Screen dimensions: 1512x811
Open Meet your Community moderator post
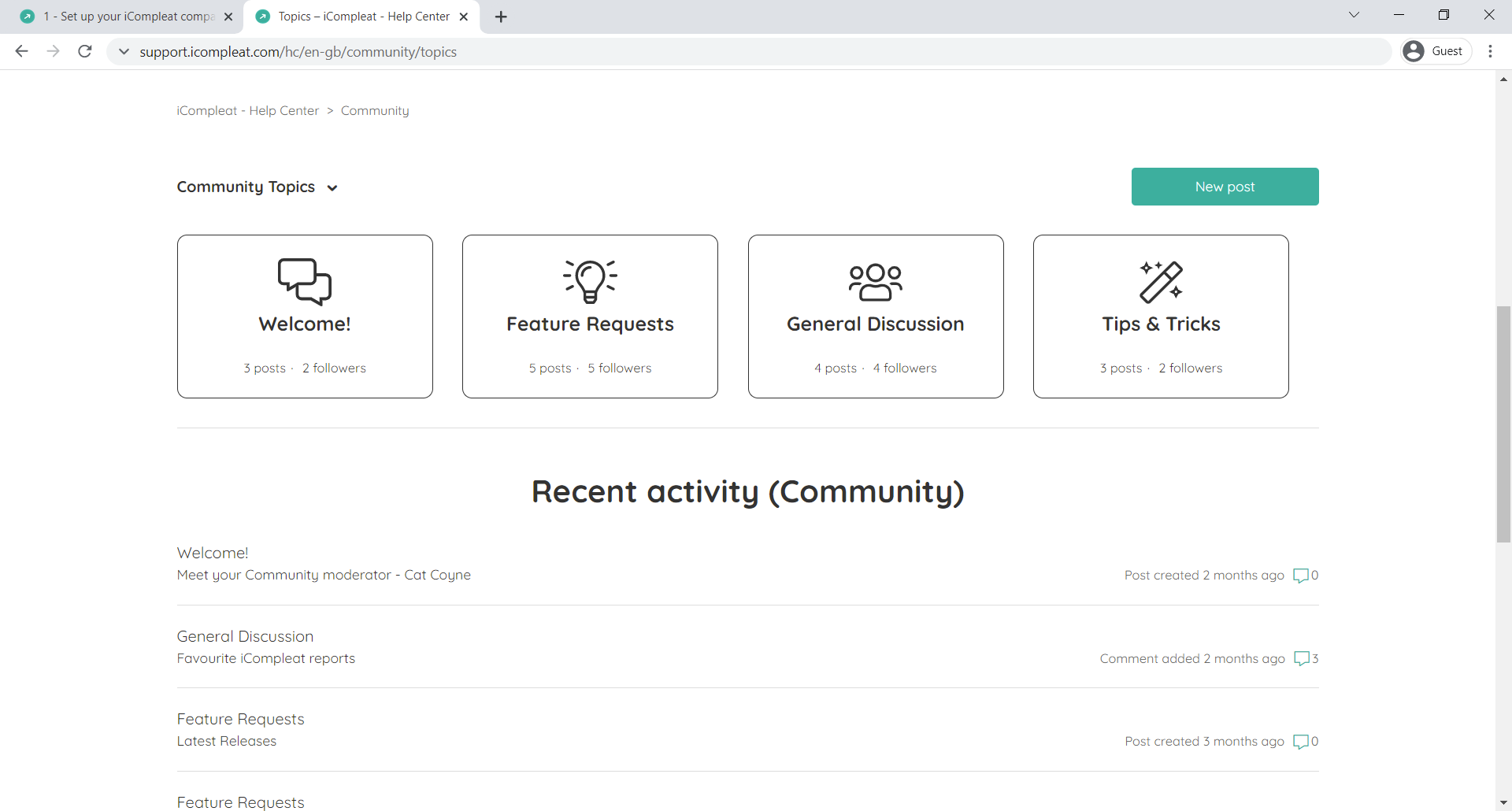pos(324,575)
